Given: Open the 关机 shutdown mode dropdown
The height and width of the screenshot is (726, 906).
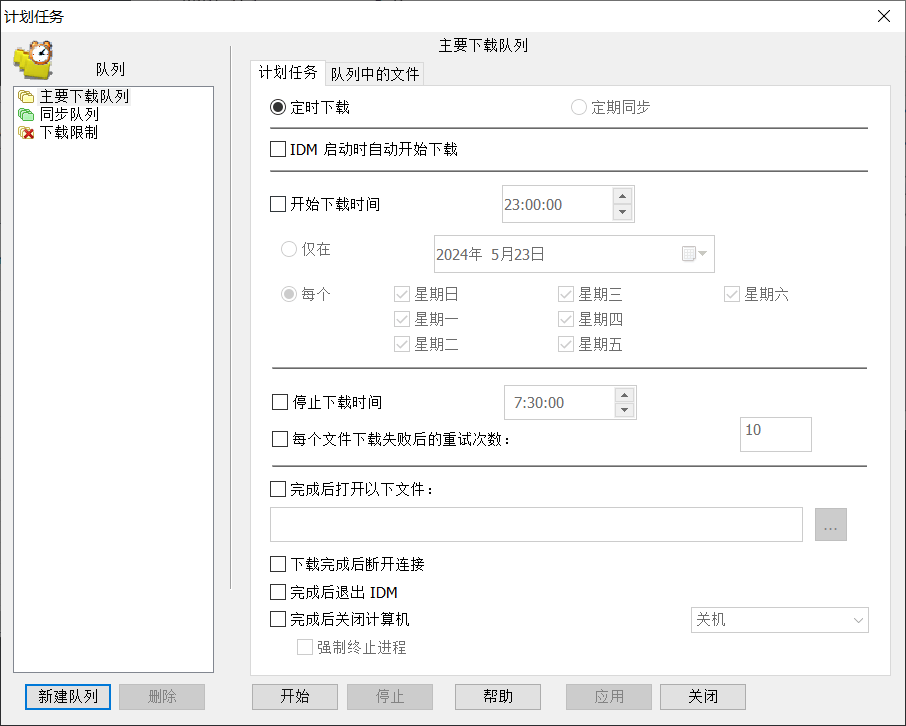Looking at the screenshot, I should 780,620.
